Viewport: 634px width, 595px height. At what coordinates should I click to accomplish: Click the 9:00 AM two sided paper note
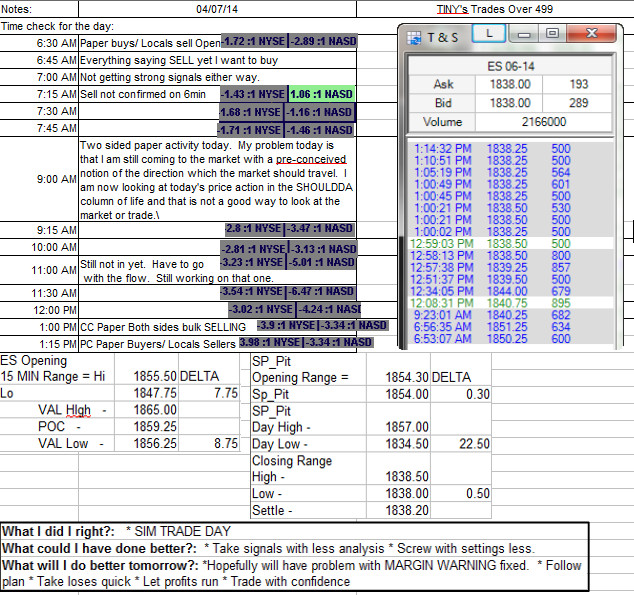click(x=217, y=180)
